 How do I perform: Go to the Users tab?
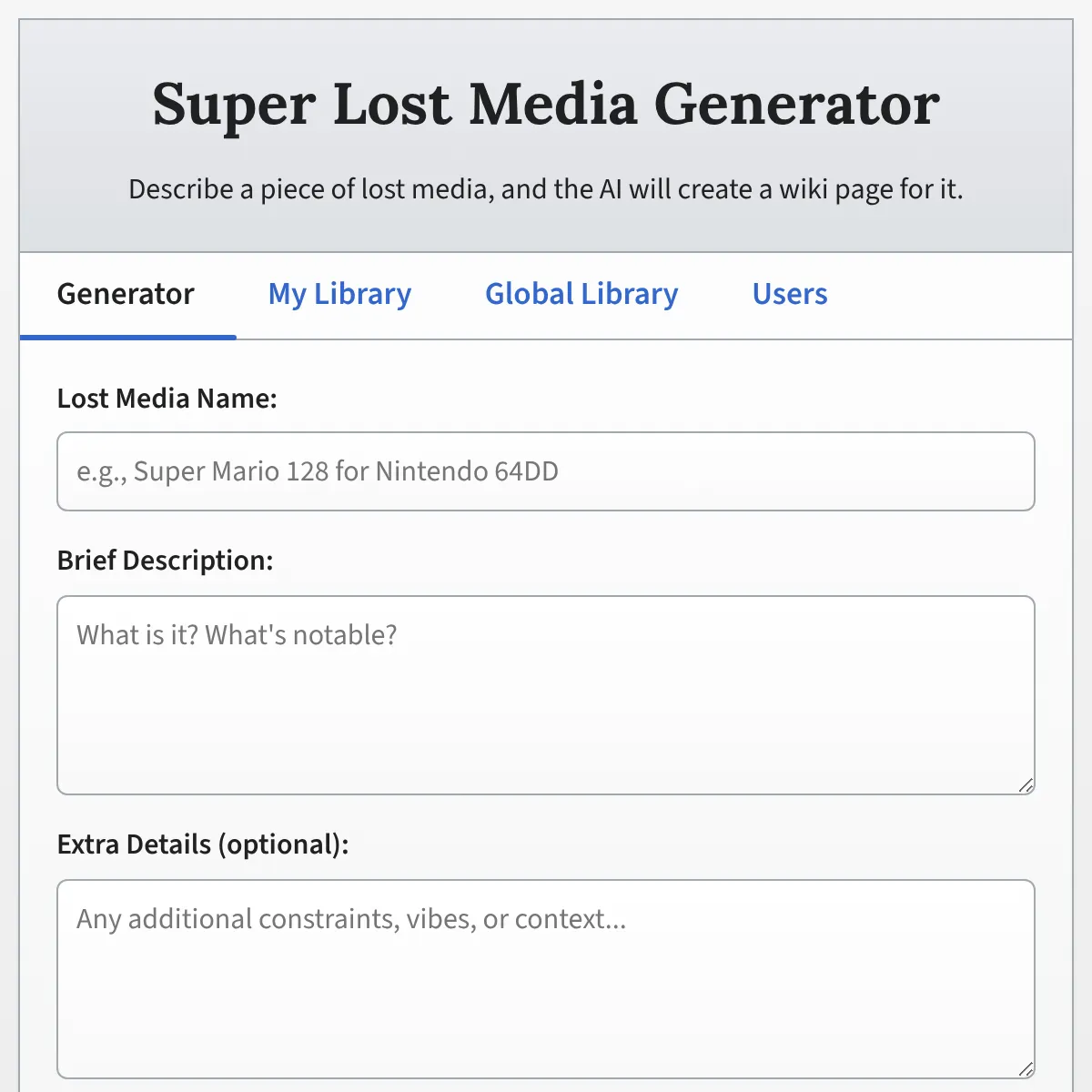[x=790, y=295]
